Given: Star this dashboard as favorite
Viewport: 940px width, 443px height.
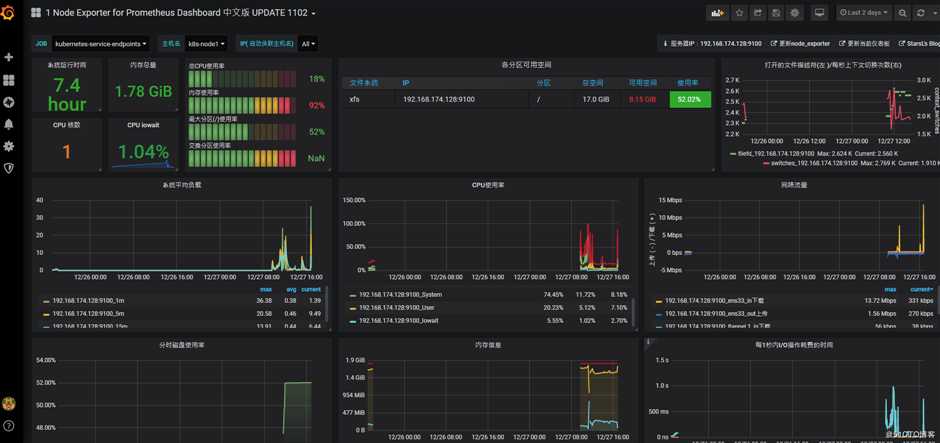Looking at the screenshot, I should [x=740, y=13].
